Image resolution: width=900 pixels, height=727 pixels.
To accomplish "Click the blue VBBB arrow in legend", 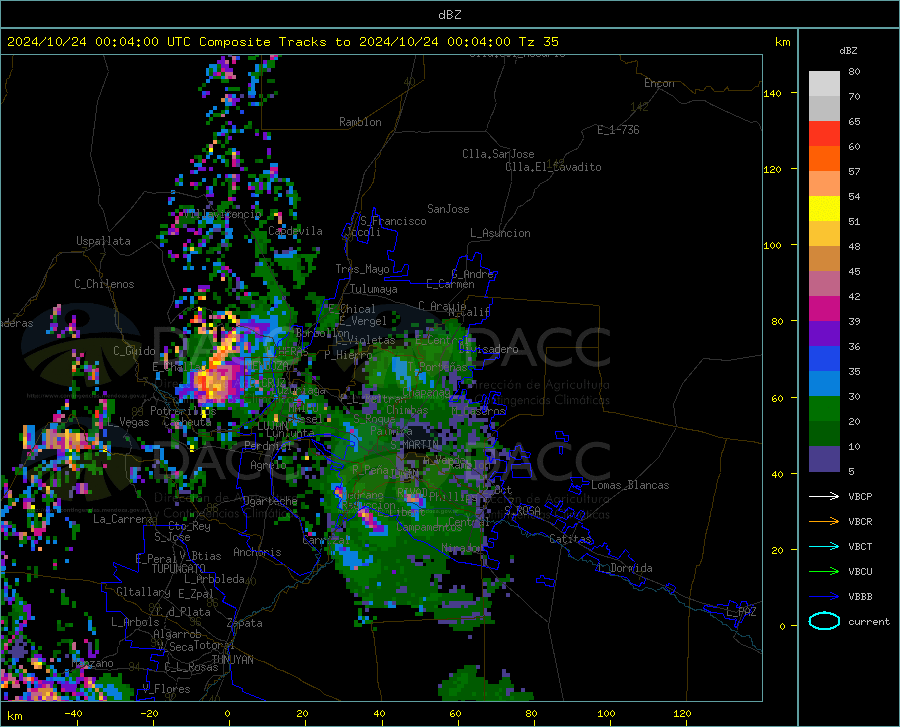I will [824, 597].
